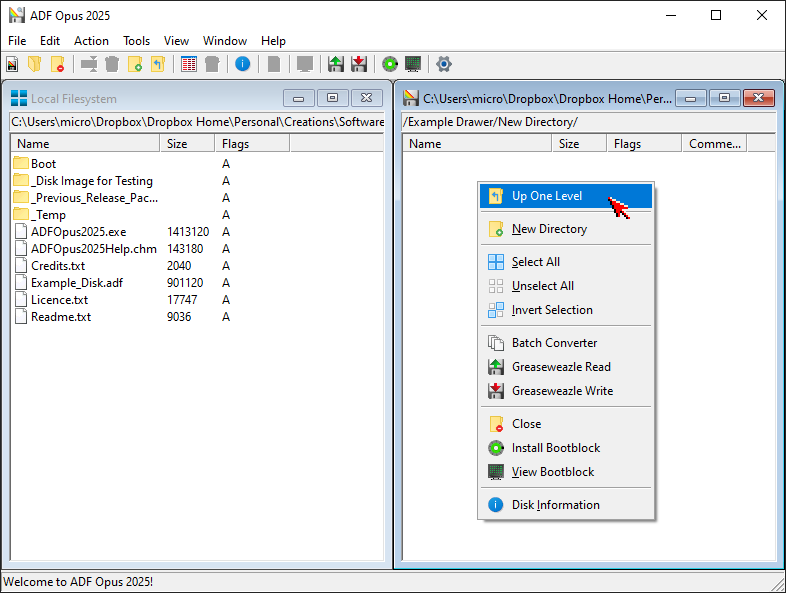
Task: Click the Local Filesystem path field
Action: pyautogui.click(x=197, y=122)
